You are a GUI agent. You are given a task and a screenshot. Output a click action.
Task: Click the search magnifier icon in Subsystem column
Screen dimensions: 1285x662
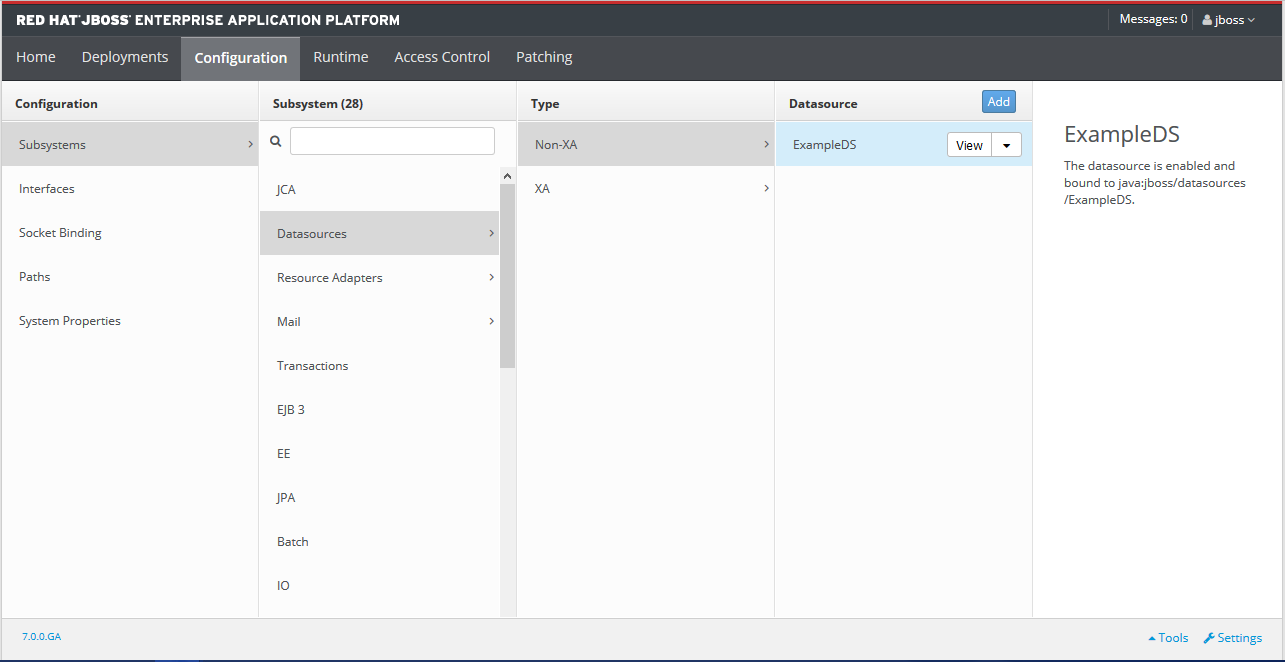tap(276, 142)
